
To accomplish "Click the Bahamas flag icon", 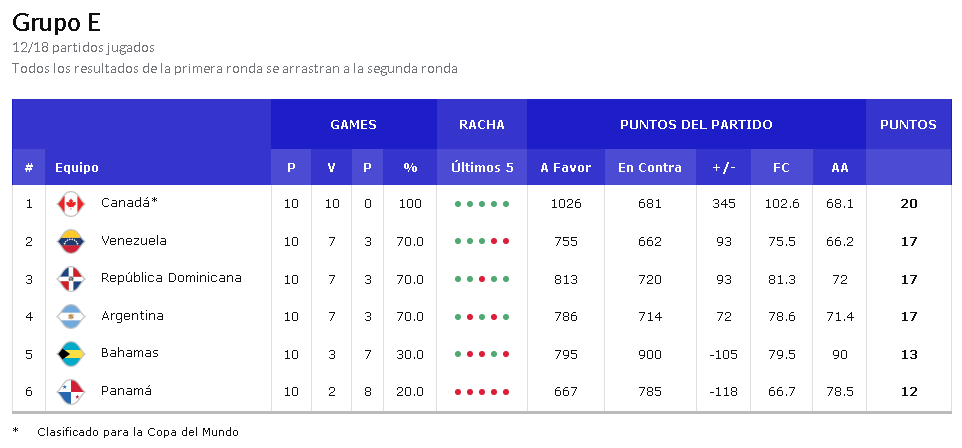I will coord(71,354).
